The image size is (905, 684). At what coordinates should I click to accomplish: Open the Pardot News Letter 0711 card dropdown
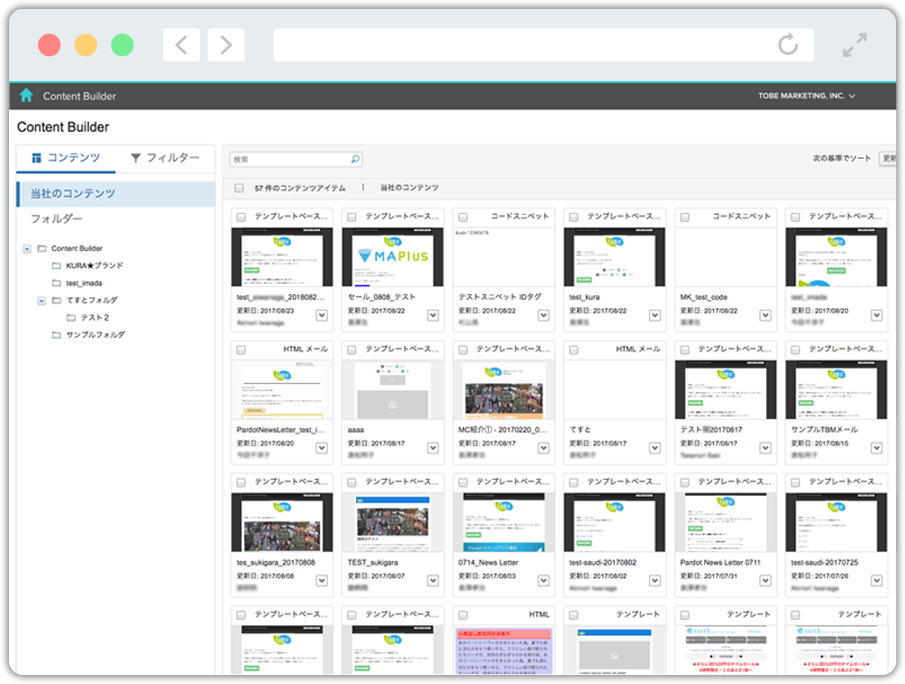click(765, 581)
